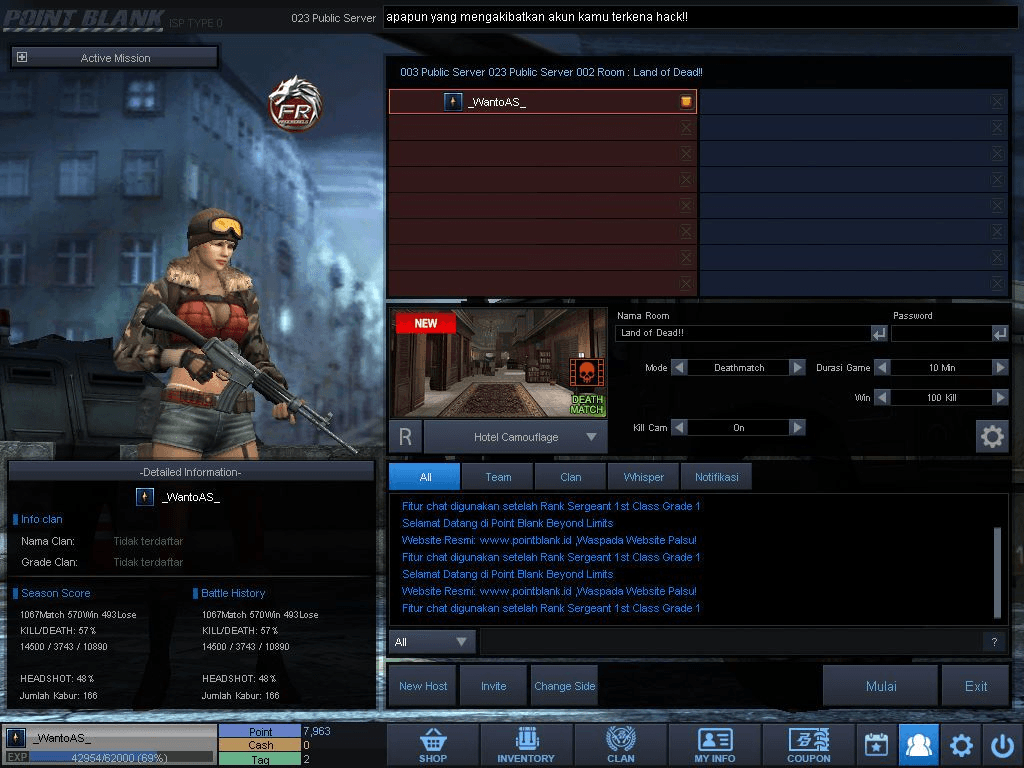Click the chat help question mark
This screenshot has width=1024, height=768.
pos(994,642)
